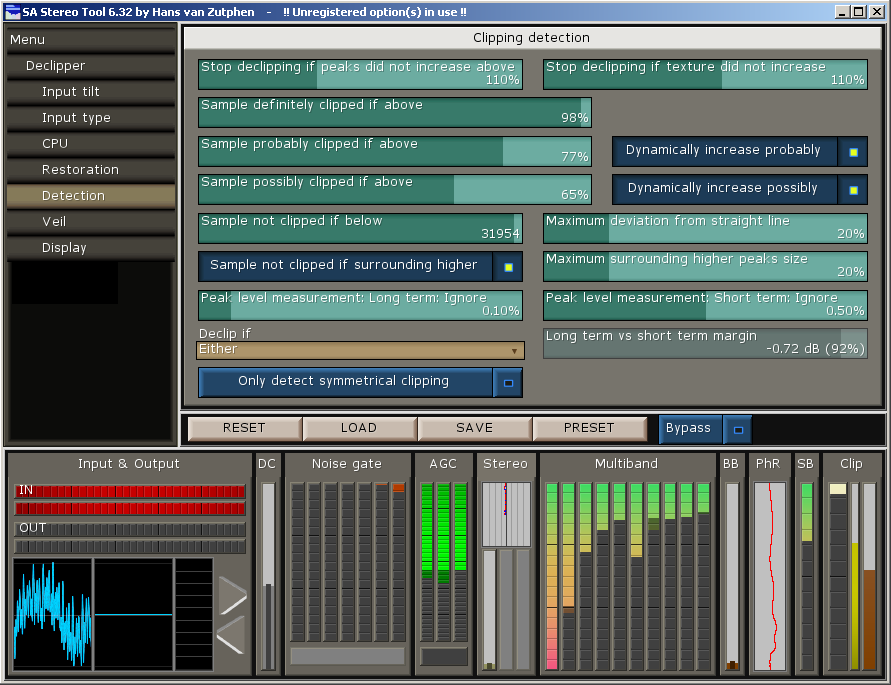This screenshot has width=891, height=685.
Task: Toggle Sample not clipped if surrounding higher
Action: 508,267
